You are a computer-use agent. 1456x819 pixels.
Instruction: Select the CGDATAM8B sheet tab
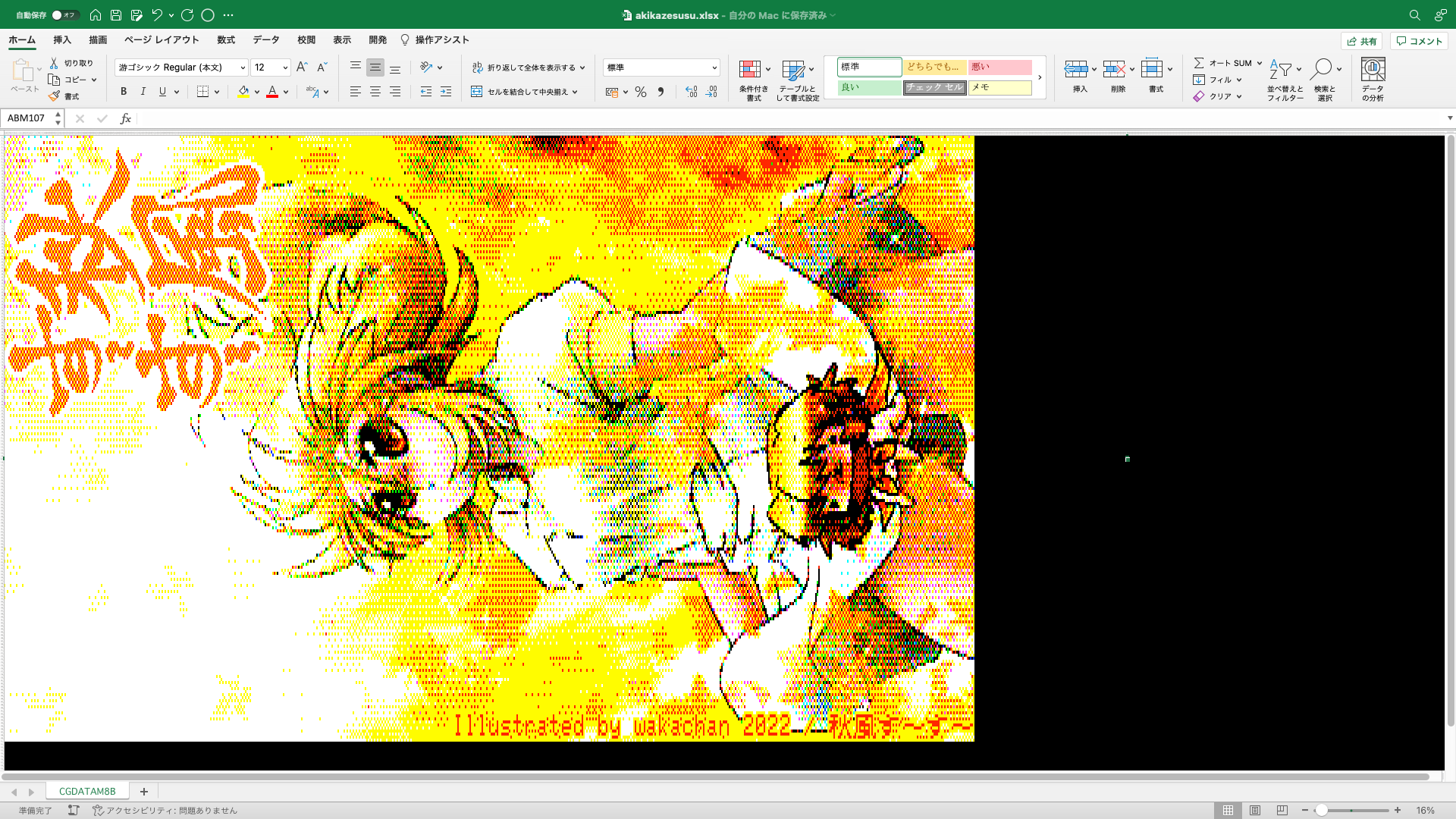(87, 791)
